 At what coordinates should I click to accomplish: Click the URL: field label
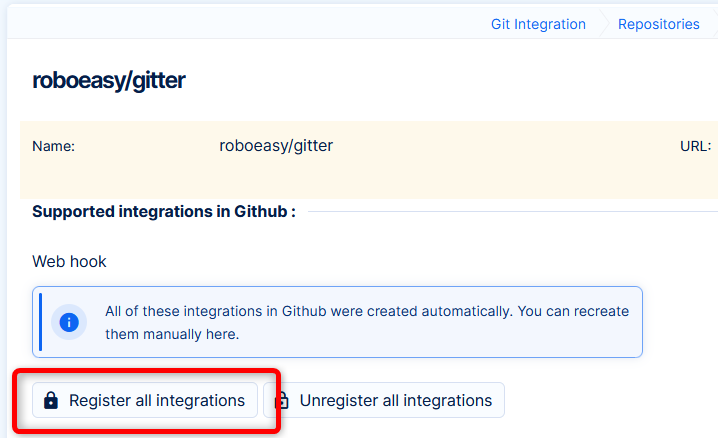(x=695, y=146)
